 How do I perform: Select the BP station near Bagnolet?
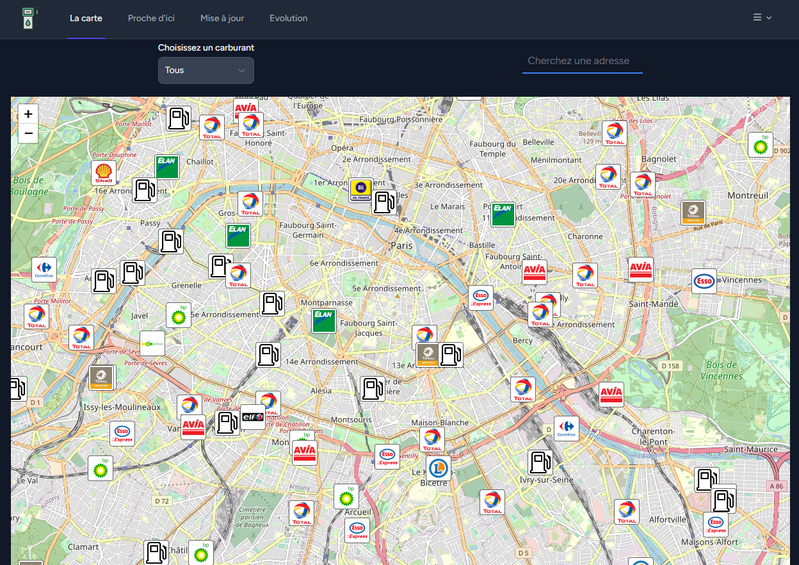(x=760, y=145)
